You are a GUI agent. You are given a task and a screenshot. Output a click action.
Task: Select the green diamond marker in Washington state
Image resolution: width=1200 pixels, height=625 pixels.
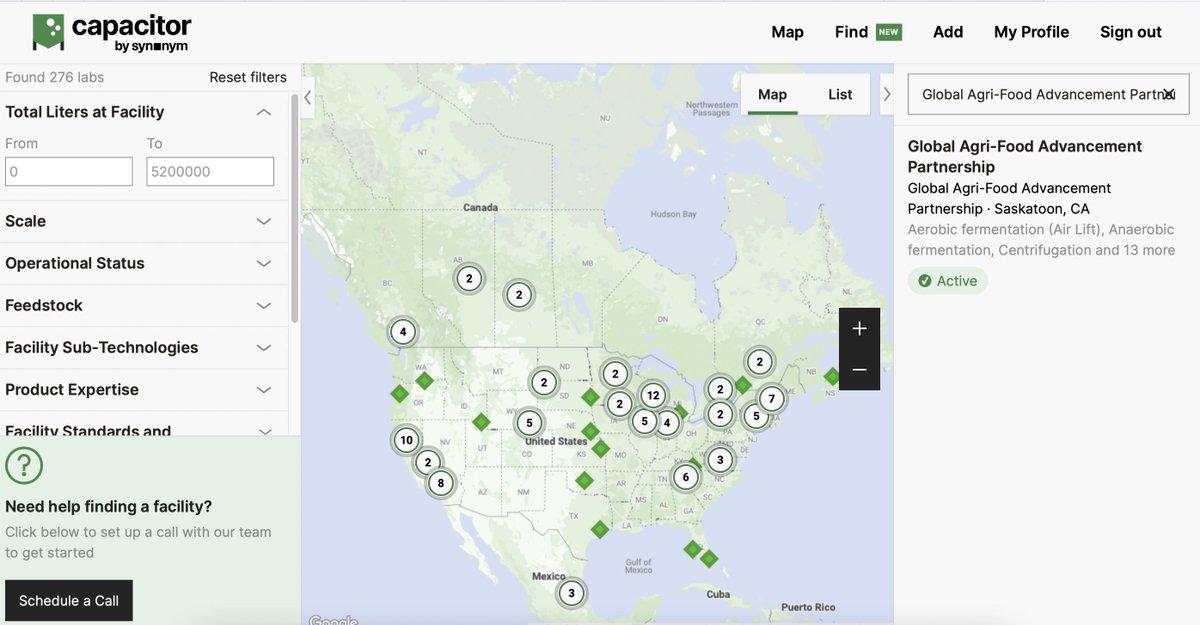424,381
